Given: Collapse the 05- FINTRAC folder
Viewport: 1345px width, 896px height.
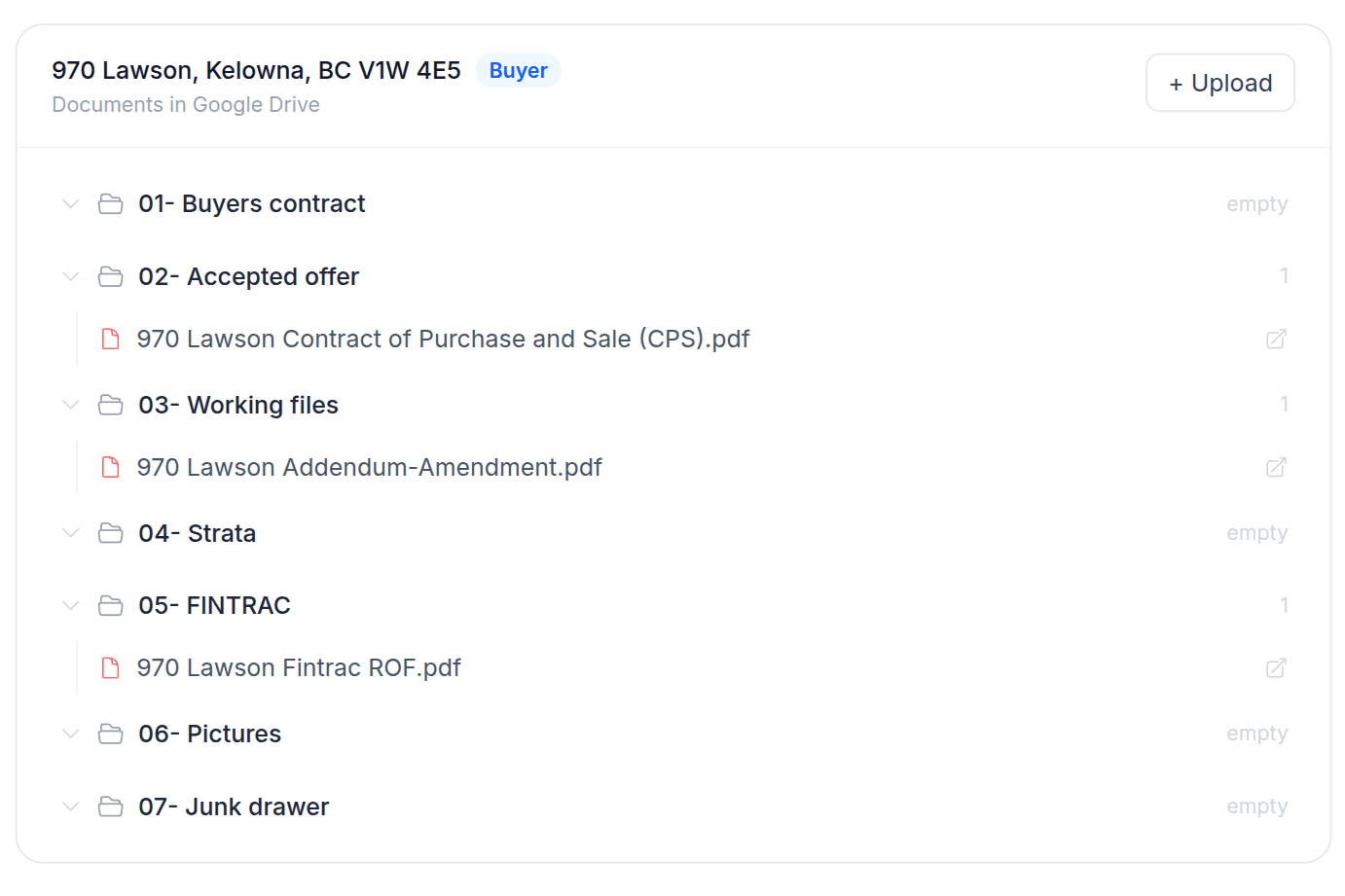Looking at the screenshot, I should pyautogui.click(x=70, y=604).
